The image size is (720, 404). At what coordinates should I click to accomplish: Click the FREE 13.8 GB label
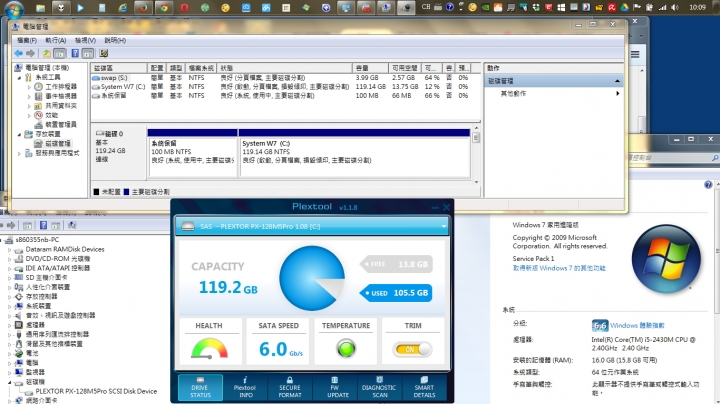pyautogui.click(x=396, y=264)
